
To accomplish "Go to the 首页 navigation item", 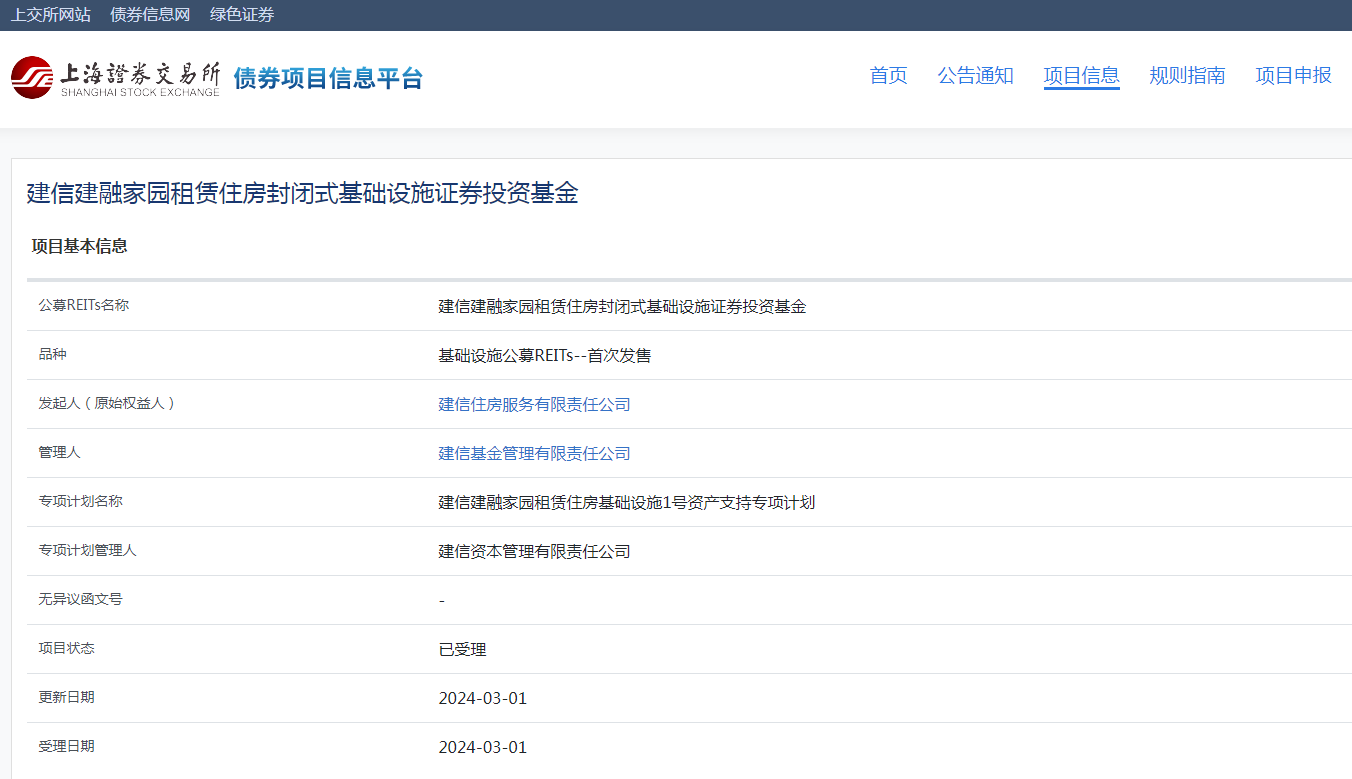I will (888, 76).
